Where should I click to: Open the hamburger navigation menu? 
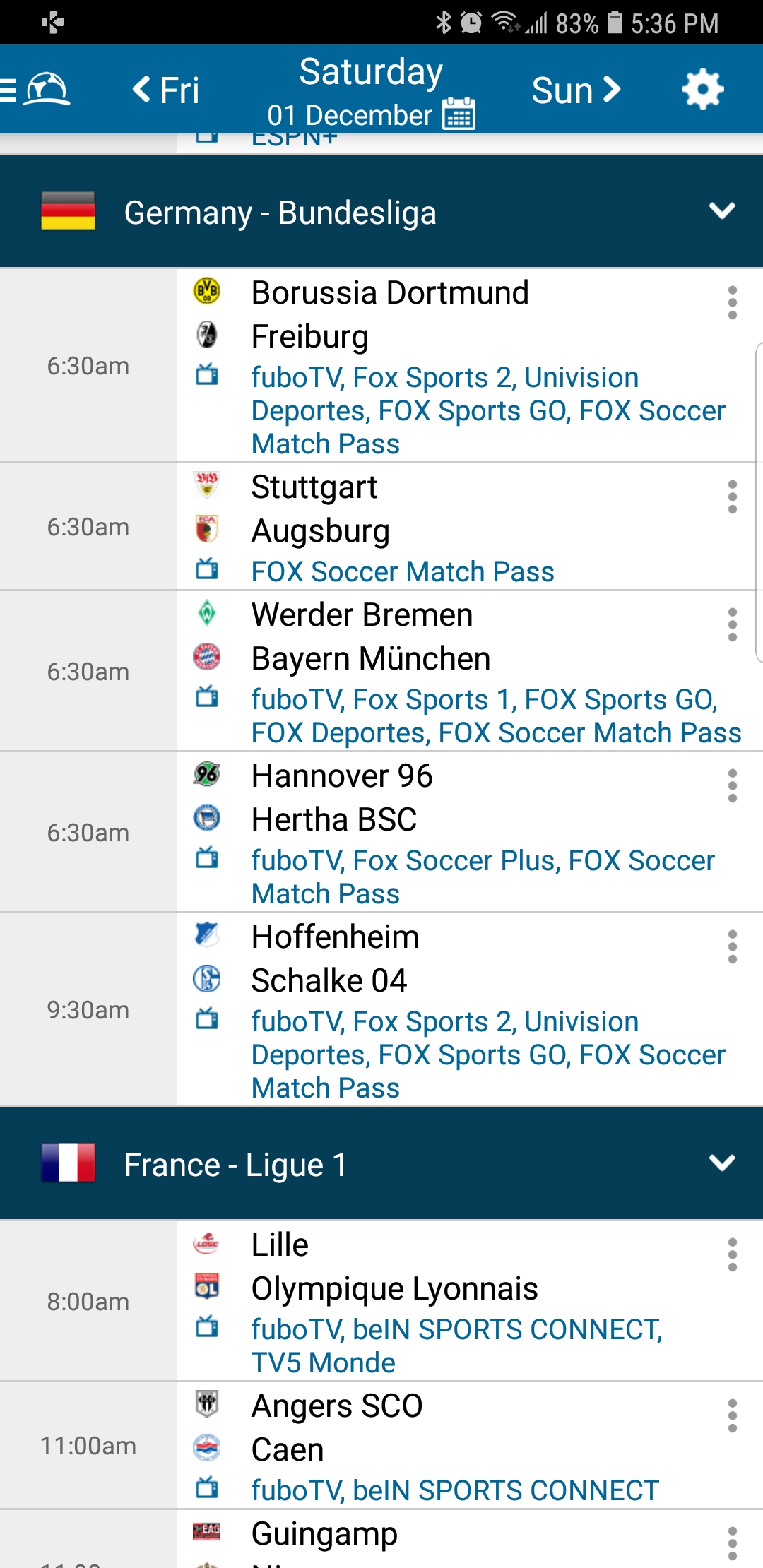point(10,90)
